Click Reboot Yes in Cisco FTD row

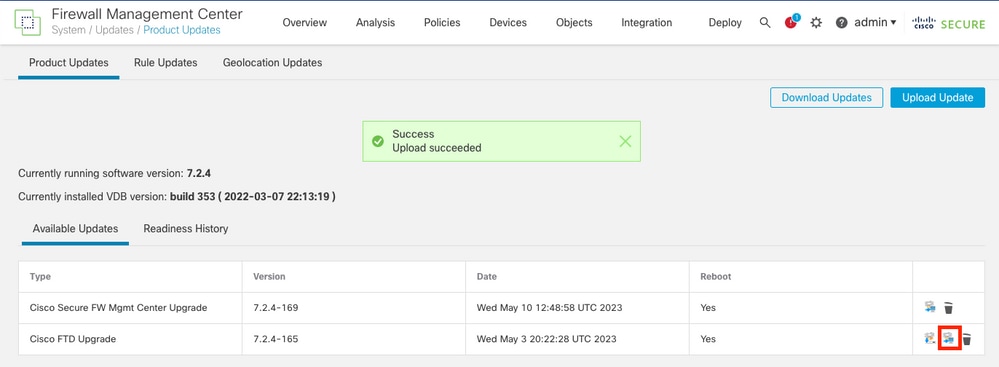708,339
